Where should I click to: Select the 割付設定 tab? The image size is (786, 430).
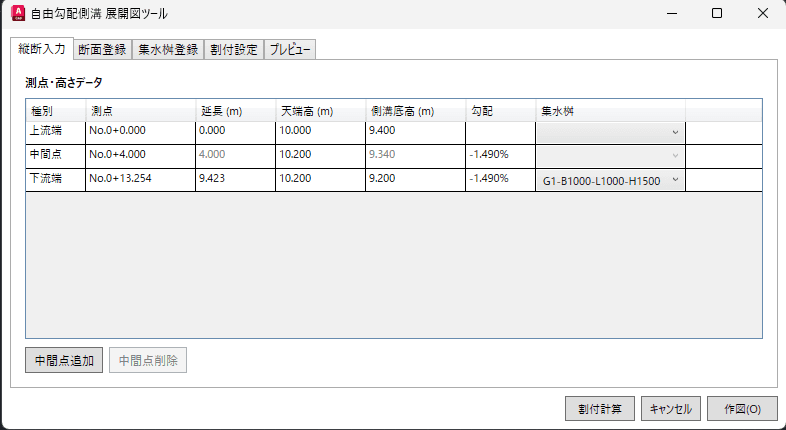point(232,50)
